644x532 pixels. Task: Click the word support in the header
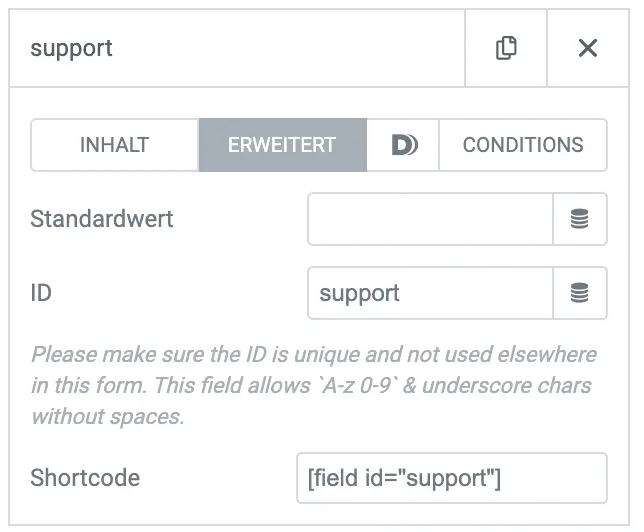(x=71, y=49)
